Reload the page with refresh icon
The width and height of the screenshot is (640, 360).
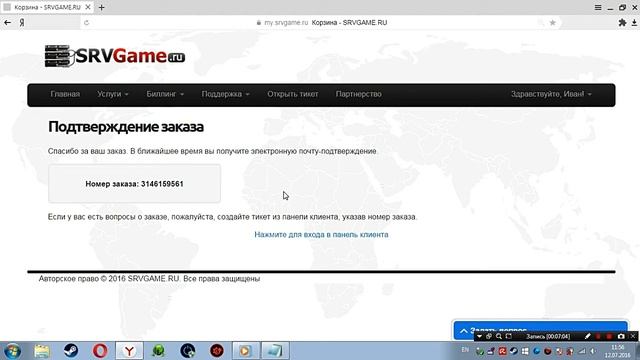(86, 23)
